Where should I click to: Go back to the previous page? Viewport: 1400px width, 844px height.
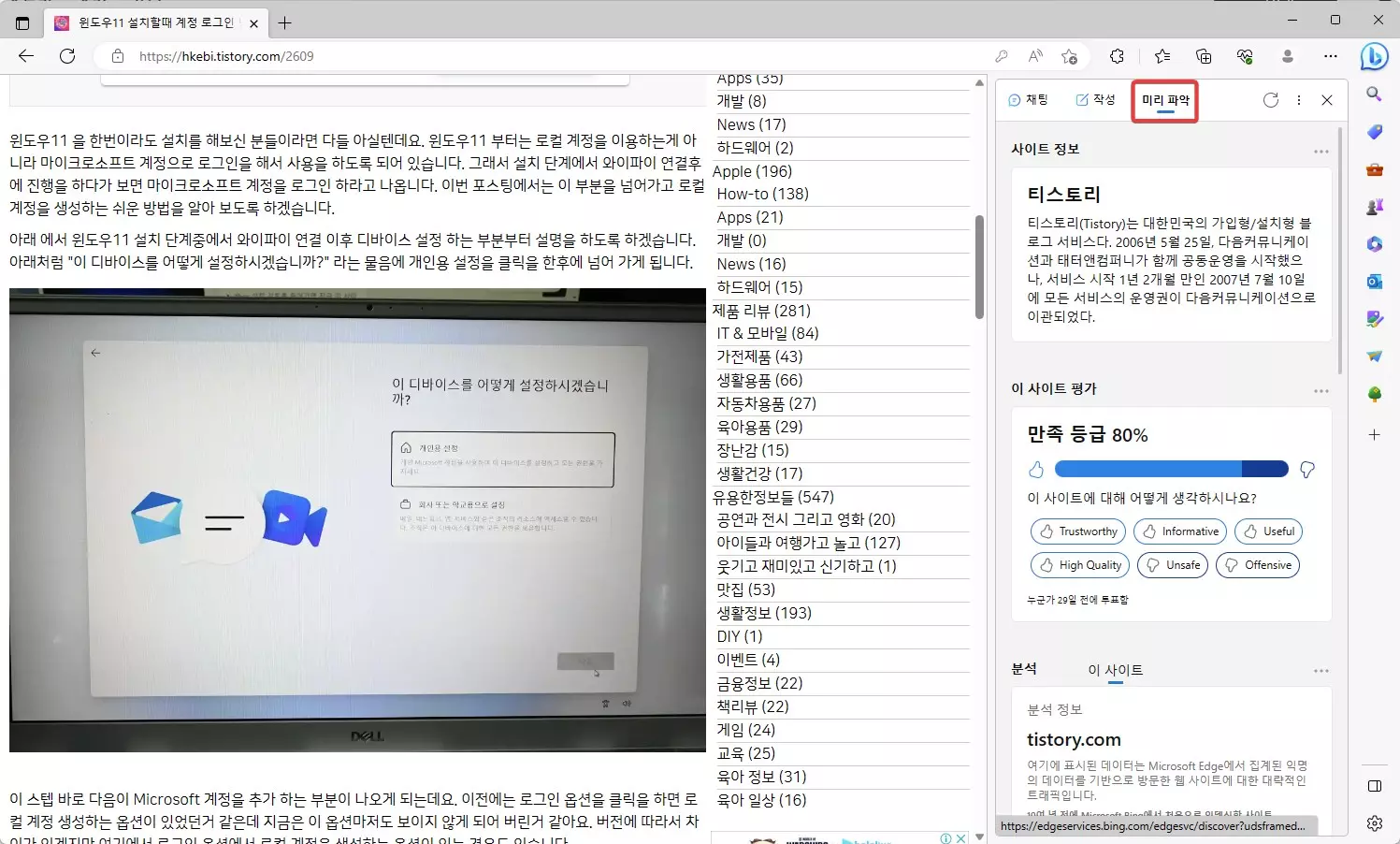point(26,56)
